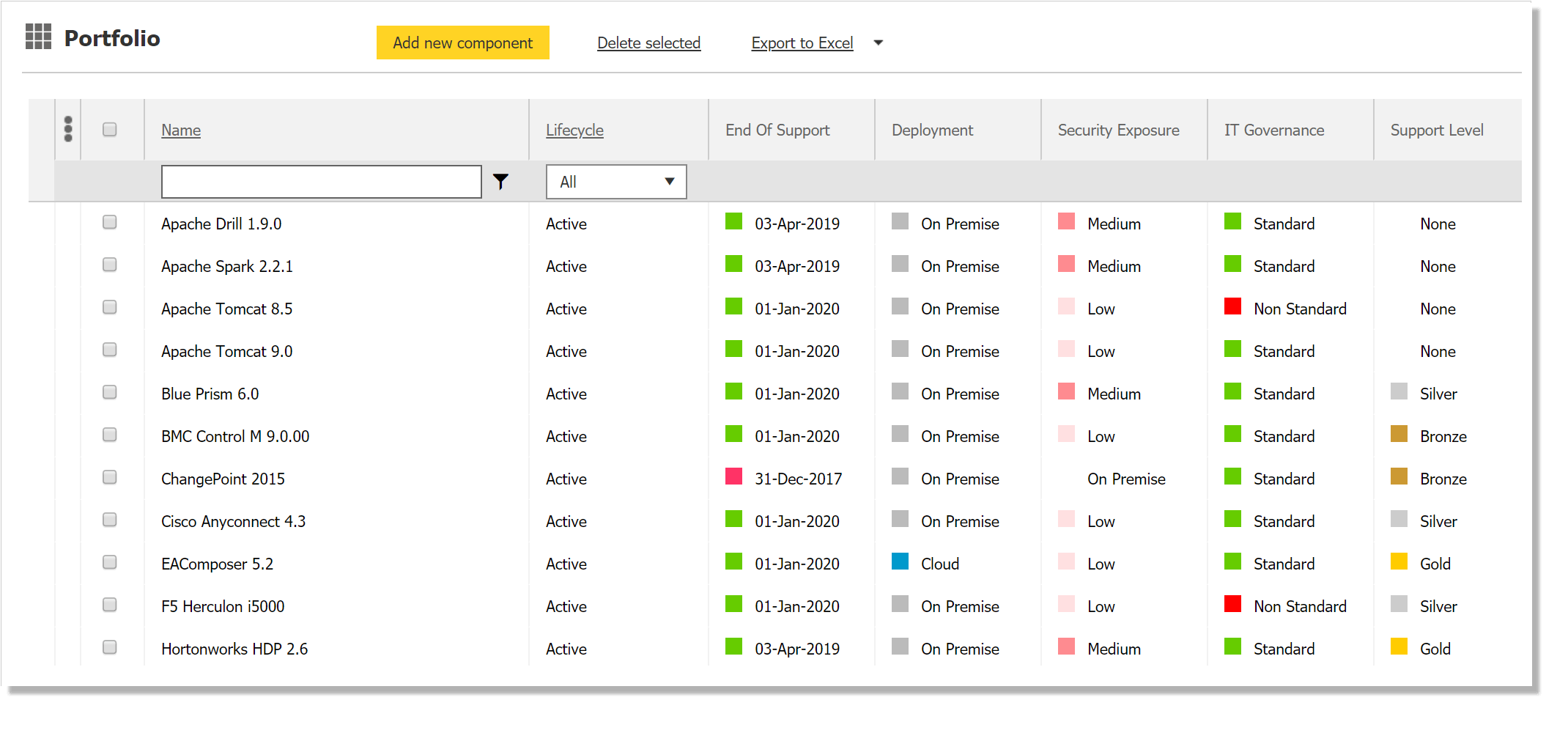Viewport: 1568px width, 733px height.
Task: Click Bronze swatch in ChangePoint 2015 row
Action: pos(1399,476)
